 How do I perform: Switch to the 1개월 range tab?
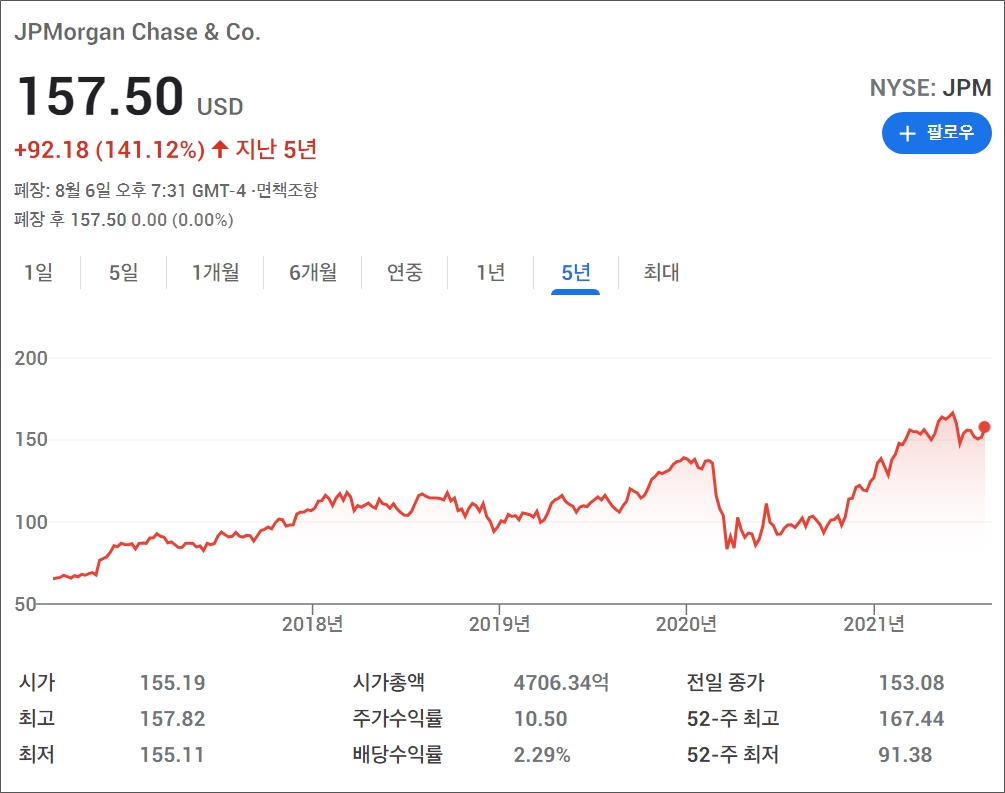[216, 272]
